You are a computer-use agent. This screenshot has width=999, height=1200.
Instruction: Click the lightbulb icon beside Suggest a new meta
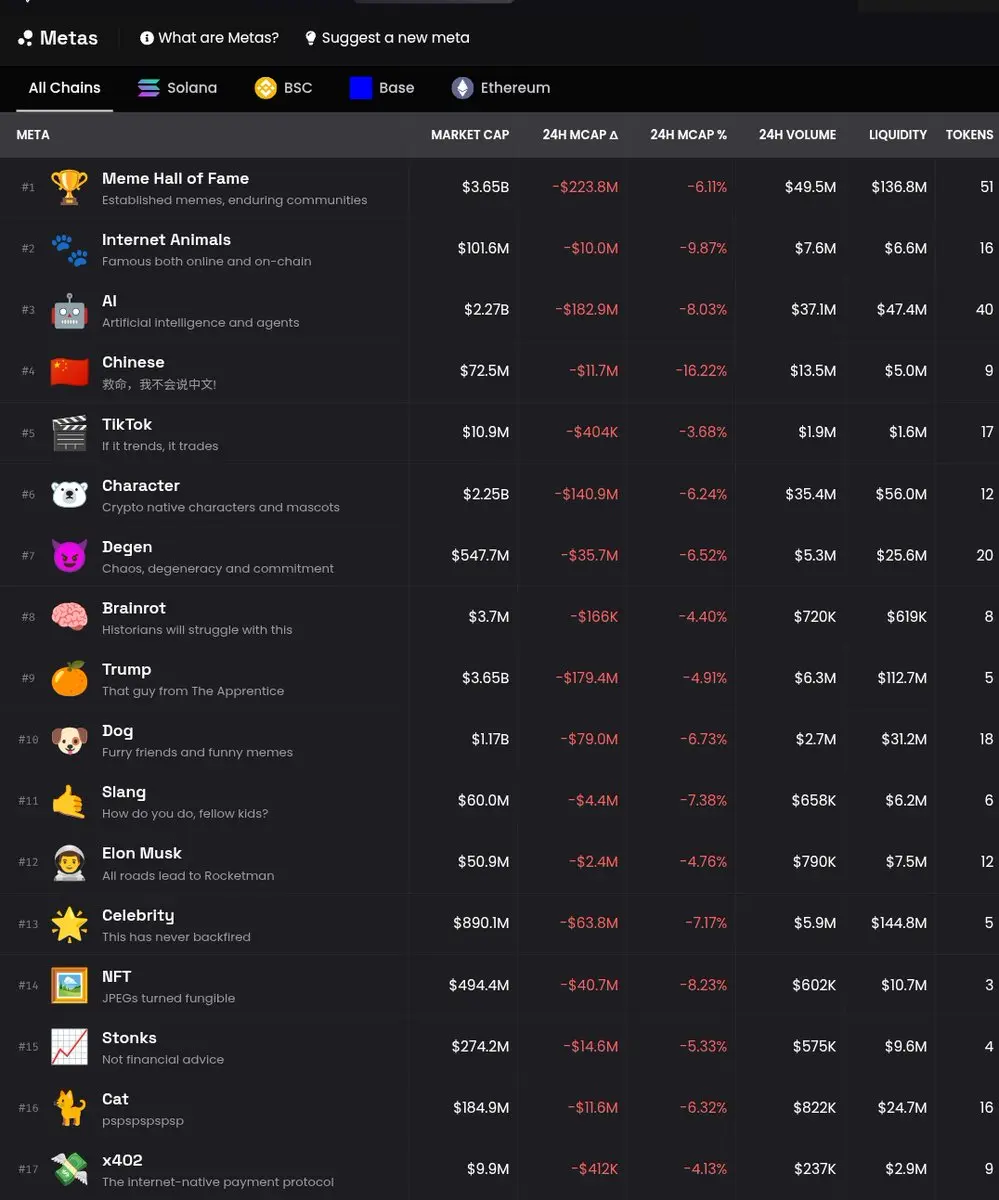click(311, 38)
